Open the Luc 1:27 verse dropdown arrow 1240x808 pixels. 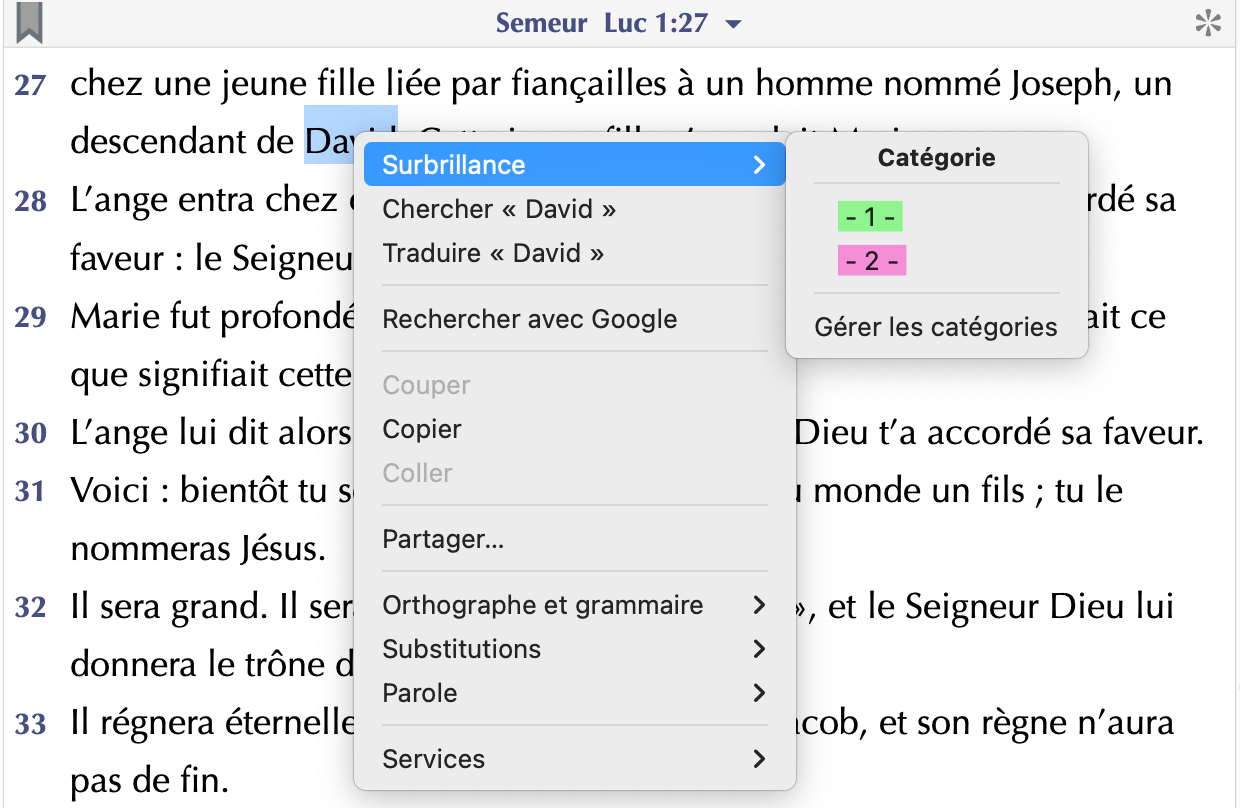click(733, 24)
